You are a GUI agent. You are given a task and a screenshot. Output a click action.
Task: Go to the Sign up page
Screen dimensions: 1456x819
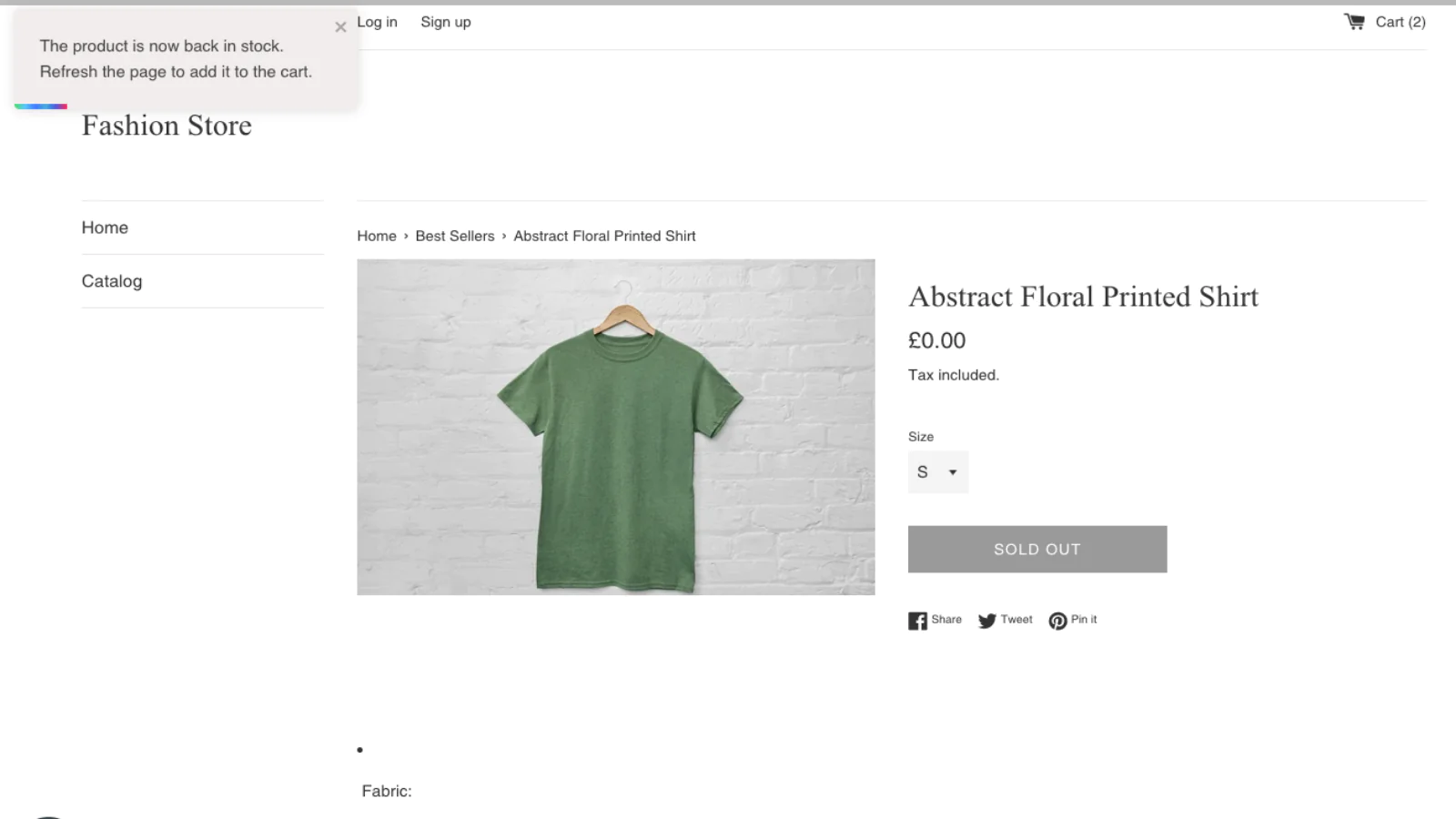(445, 22)
